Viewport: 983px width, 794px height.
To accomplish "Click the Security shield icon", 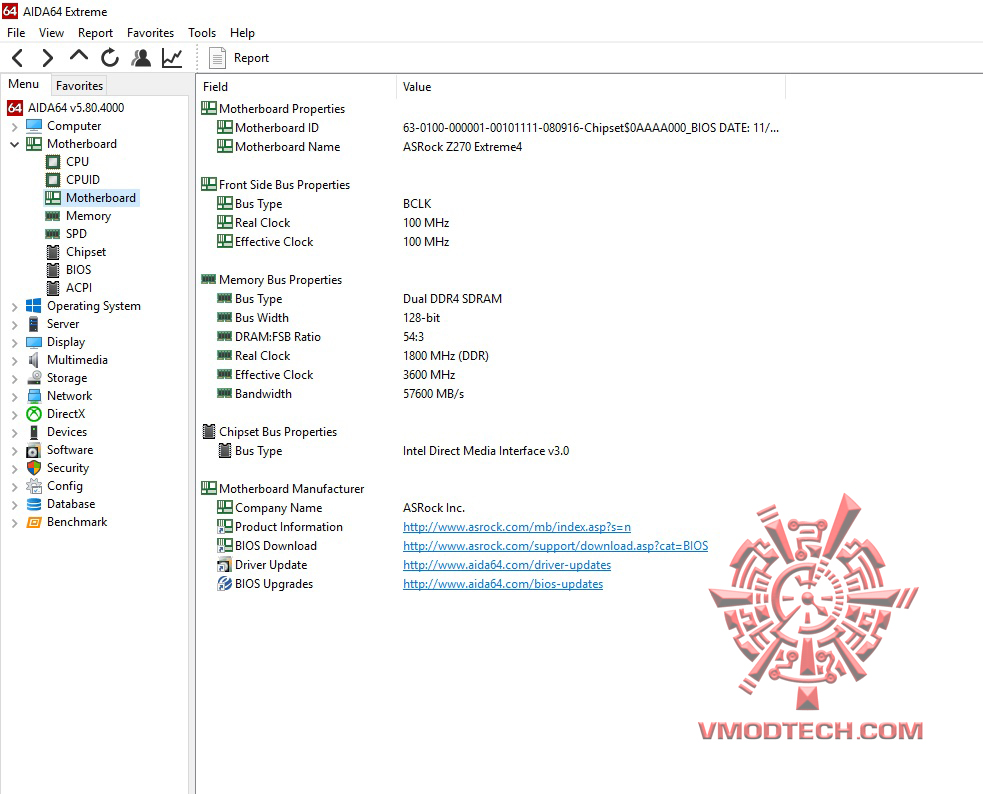I will click(x=34, y=468).
